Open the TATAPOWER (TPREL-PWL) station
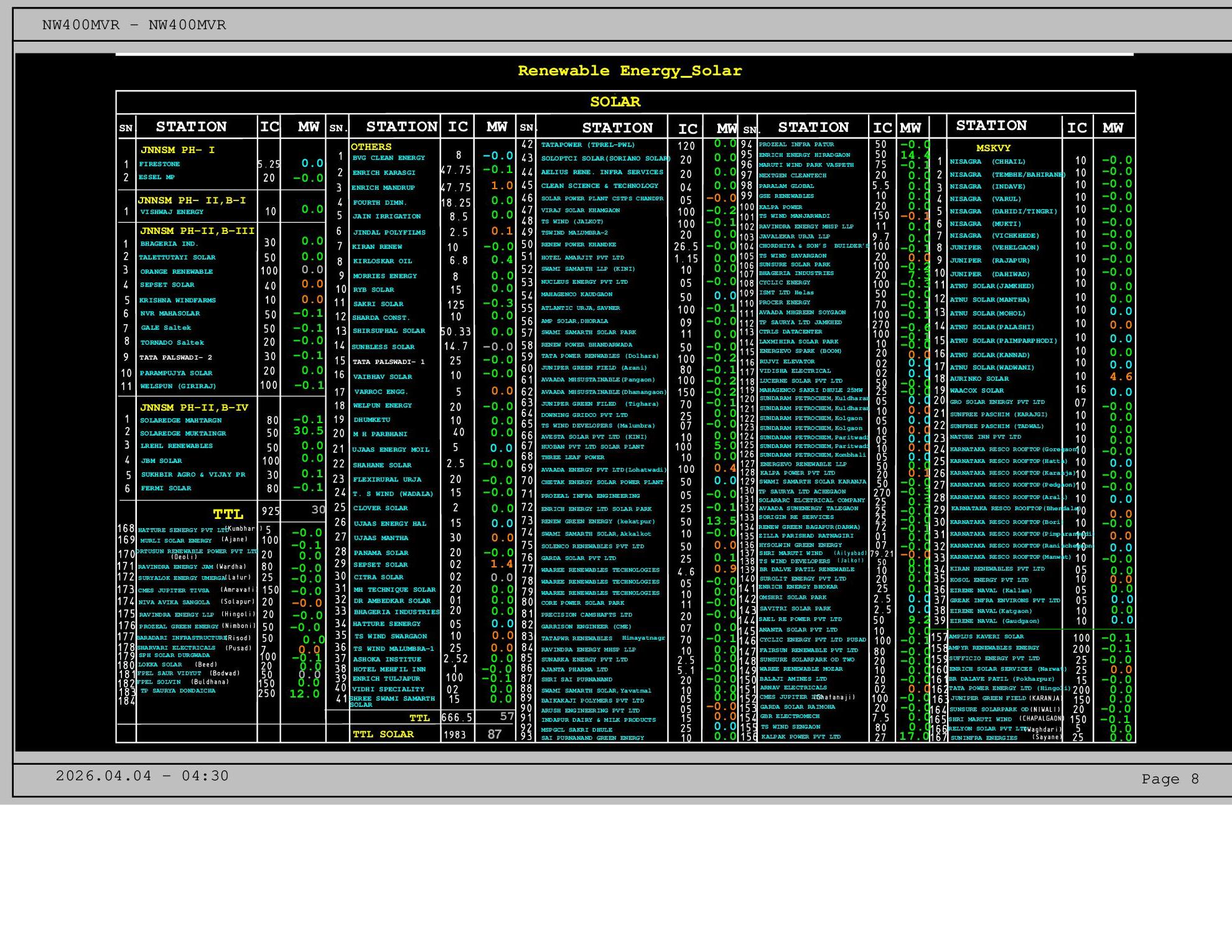1232x952 pixels. click(587, 145)
